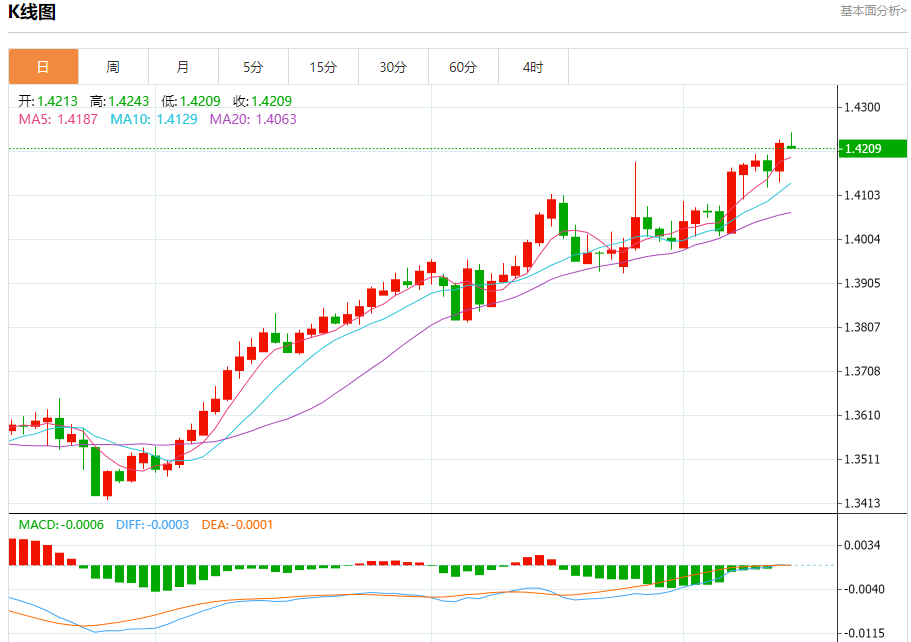Click the MA20 indicator label
This screenshot has width=911, height=642.
click(253, 119)
